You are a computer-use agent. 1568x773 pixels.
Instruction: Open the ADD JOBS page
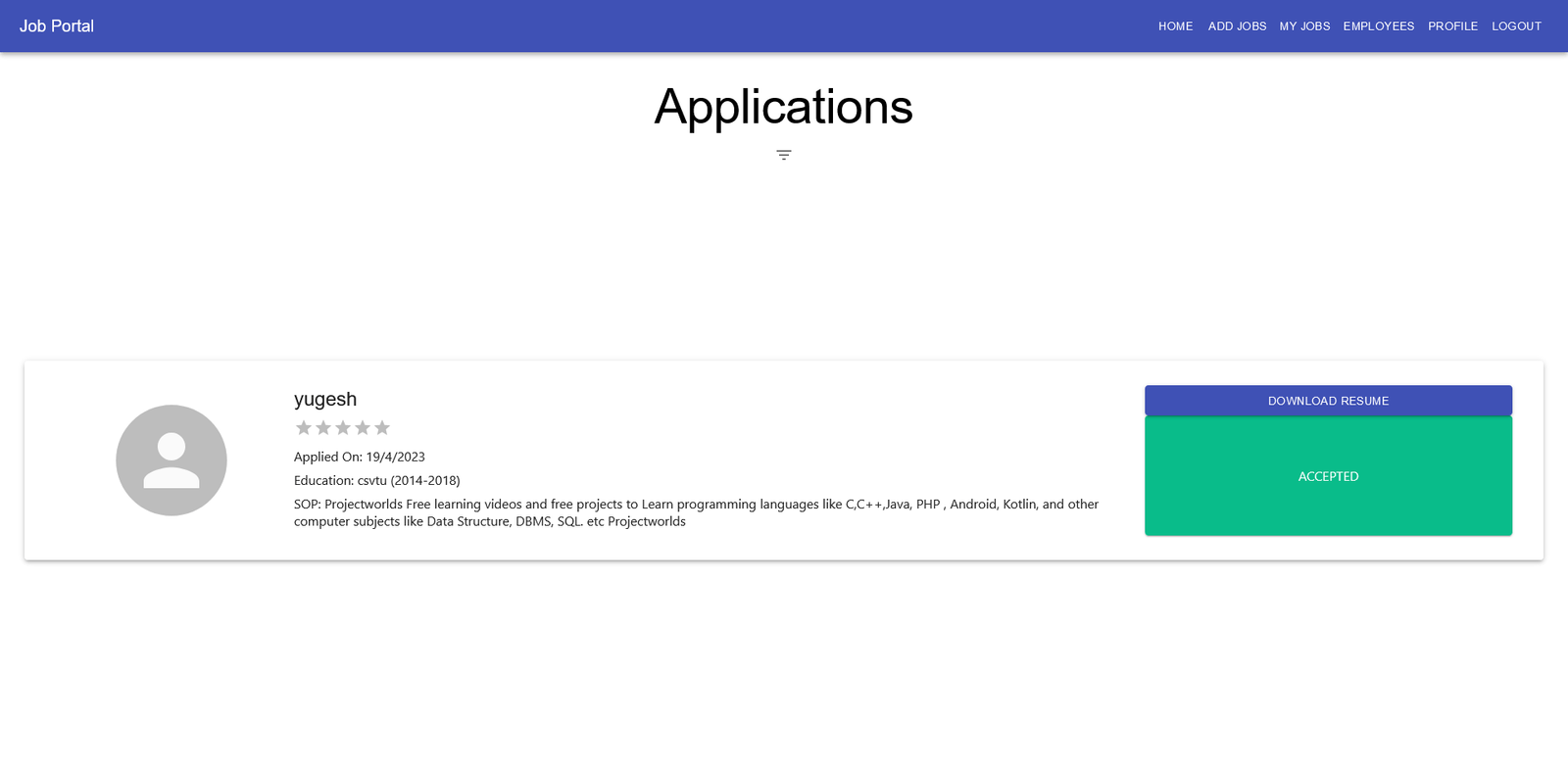(x=1237, y=26)
